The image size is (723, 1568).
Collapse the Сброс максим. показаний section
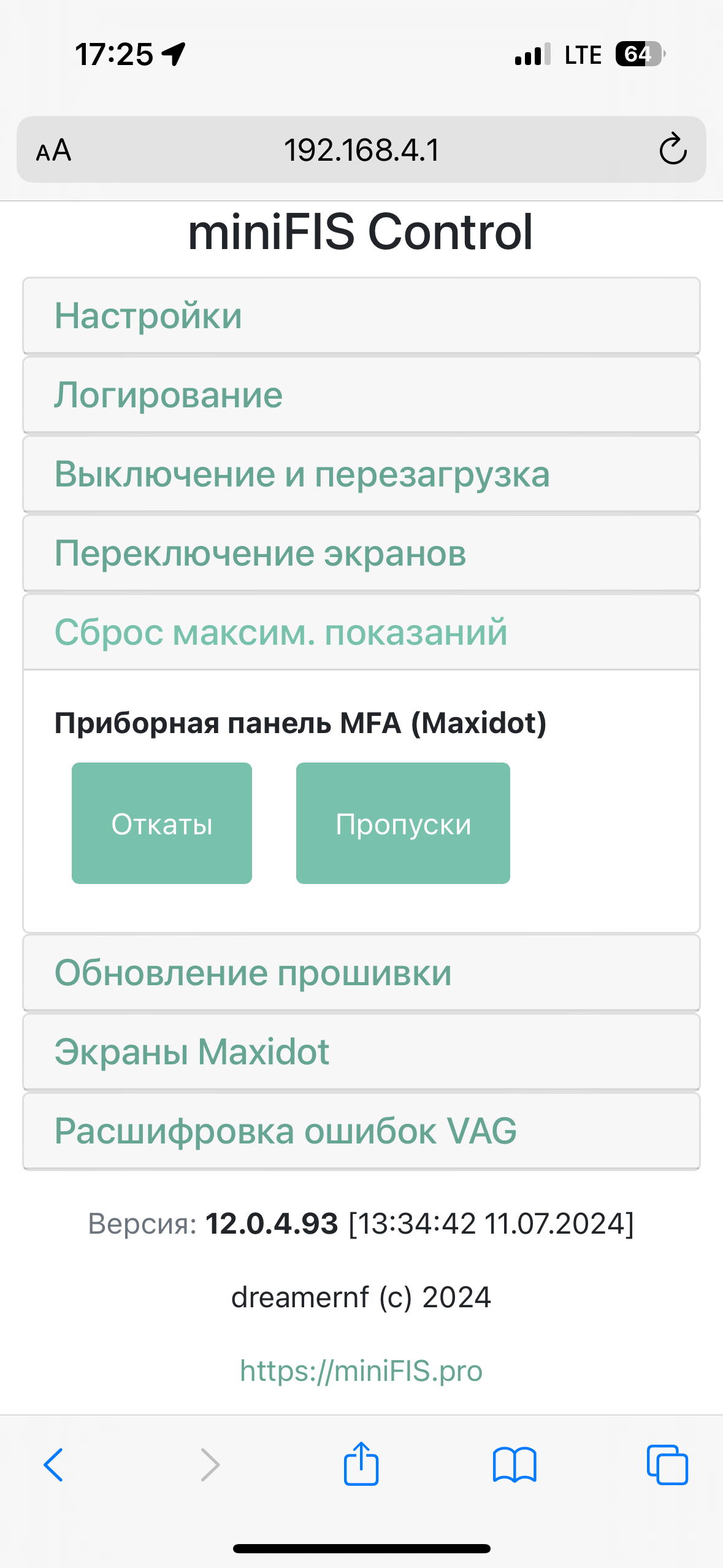coord(361,632)
